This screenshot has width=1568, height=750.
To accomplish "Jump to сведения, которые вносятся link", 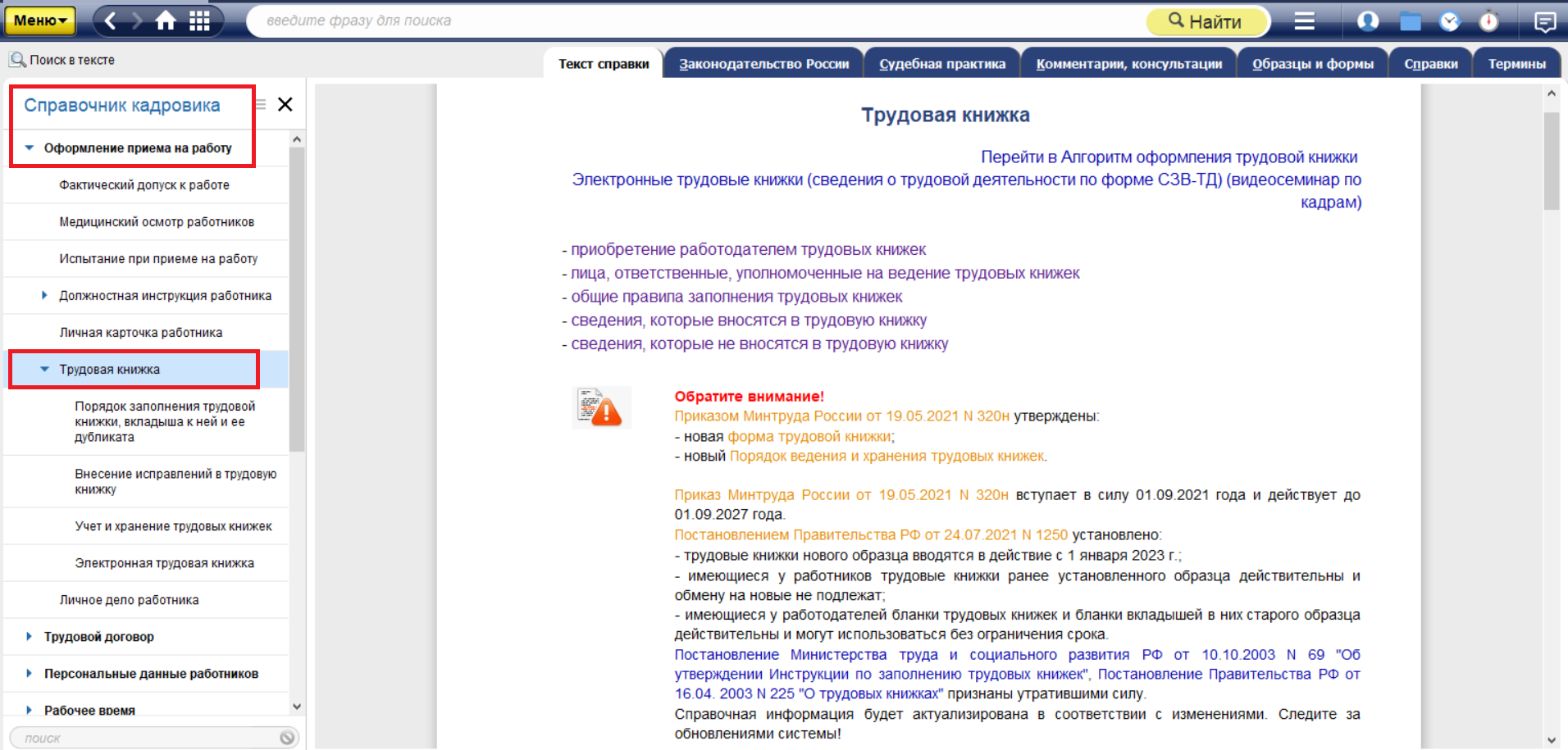I will (x=749, y=321).
